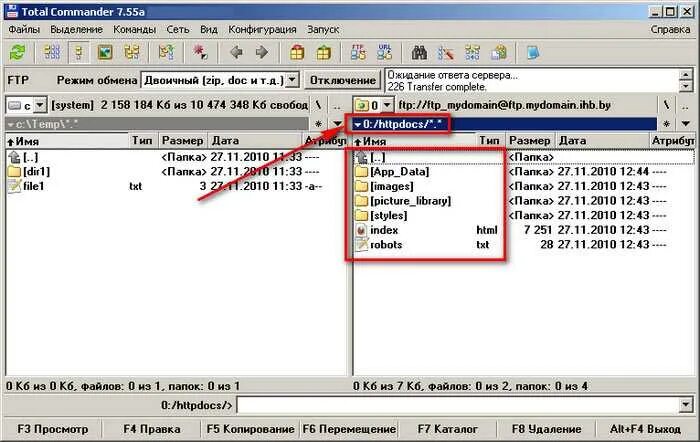Open right panel directory hotlist asterisk button
700x442 pixels.
pos(666,124)
